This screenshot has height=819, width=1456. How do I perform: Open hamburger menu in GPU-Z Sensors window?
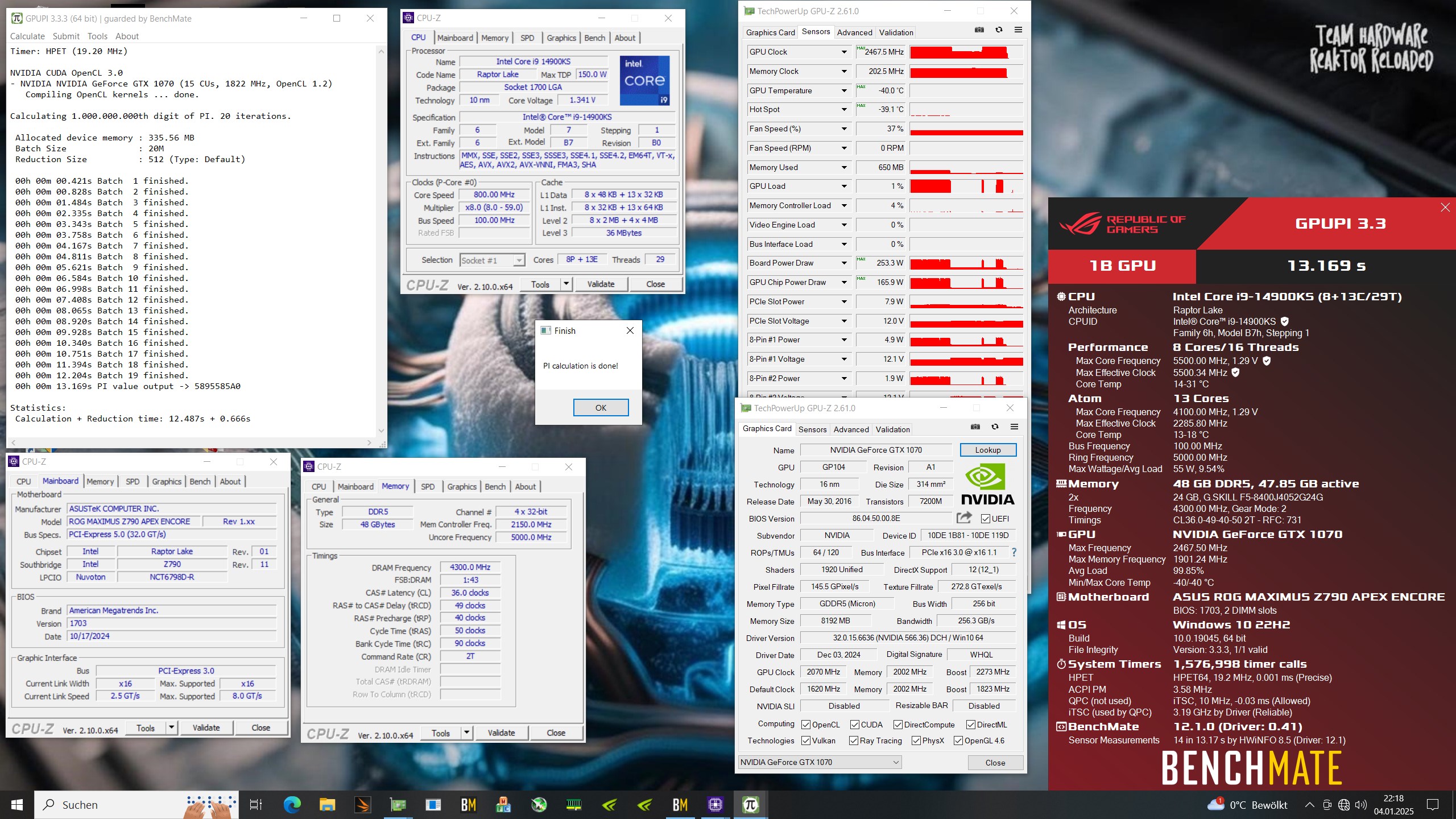(x=1018, y=30)
